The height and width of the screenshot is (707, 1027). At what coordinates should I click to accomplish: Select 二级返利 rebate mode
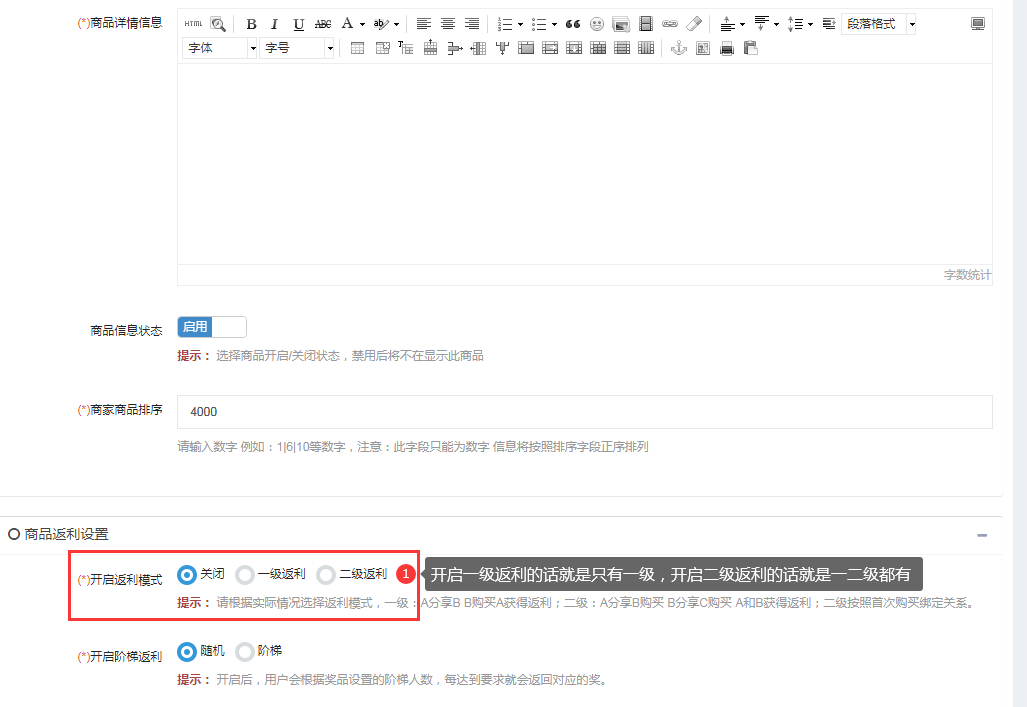pos(326,575)
